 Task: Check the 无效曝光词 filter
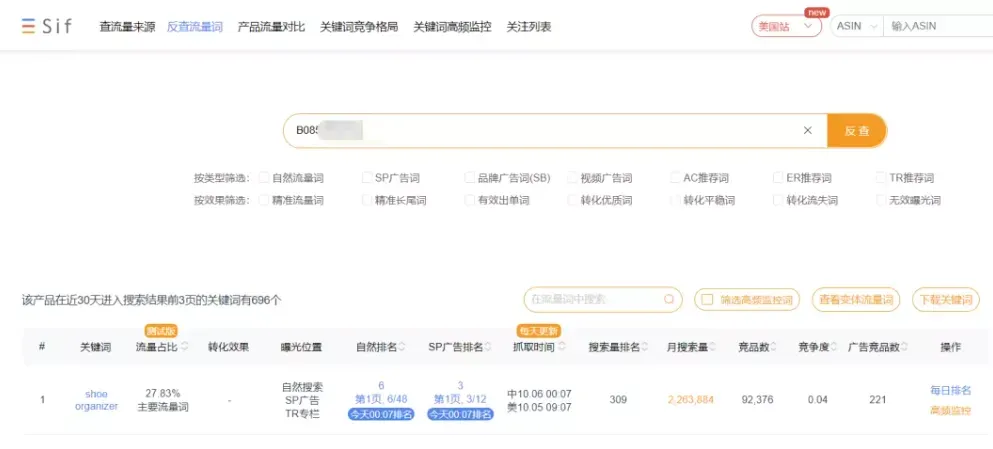(881, 200)
